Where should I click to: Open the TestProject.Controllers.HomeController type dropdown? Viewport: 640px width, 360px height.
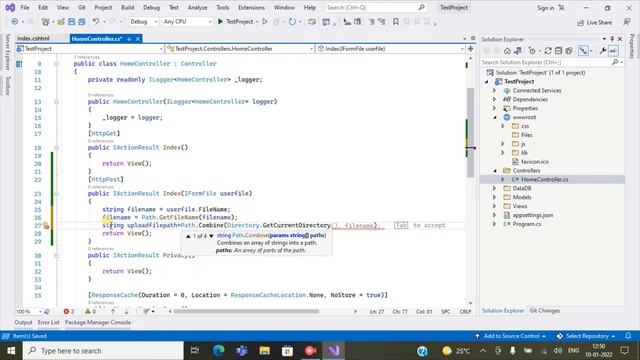pyautogui.click(x=240, y=49)
